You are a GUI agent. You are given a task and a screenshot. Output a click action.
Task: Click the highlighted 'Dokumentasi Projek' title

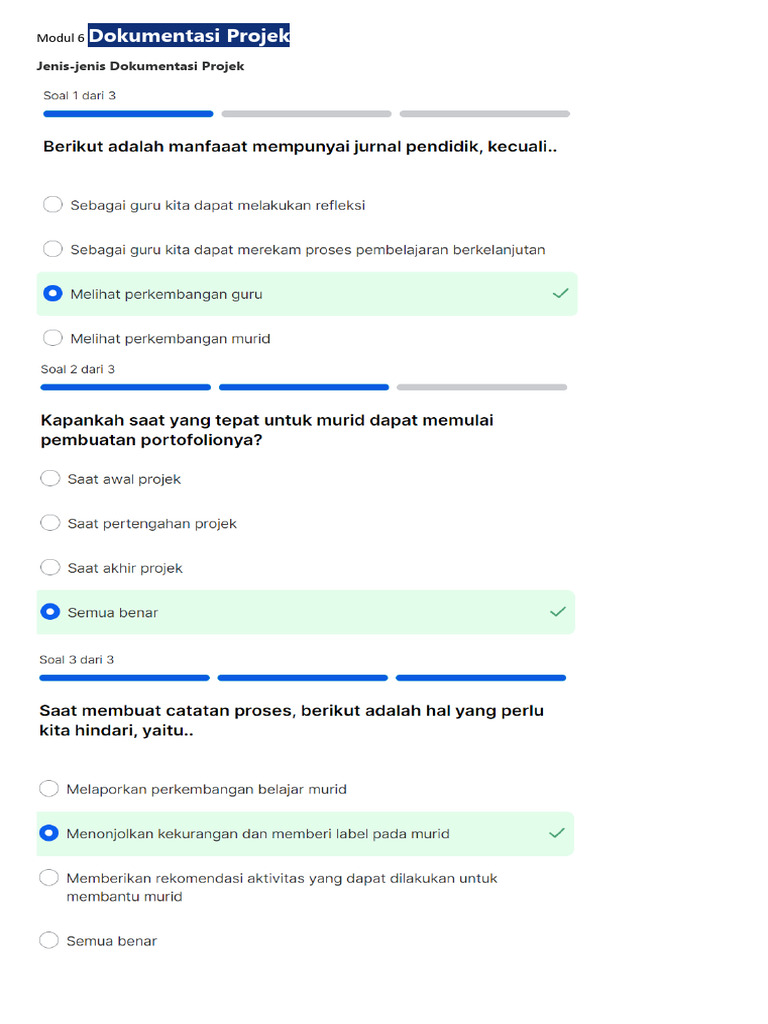pos(189,37)
